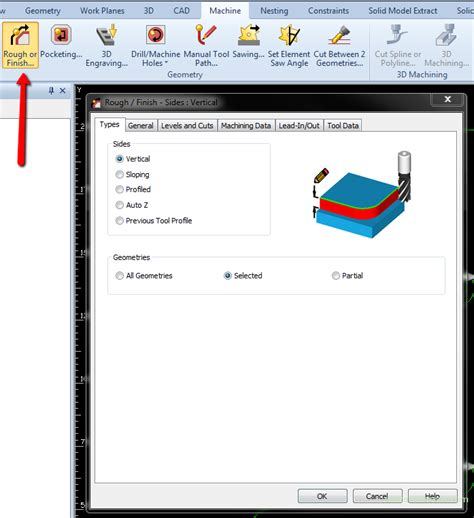Open the 3D ribbon tab

point(149,11)
